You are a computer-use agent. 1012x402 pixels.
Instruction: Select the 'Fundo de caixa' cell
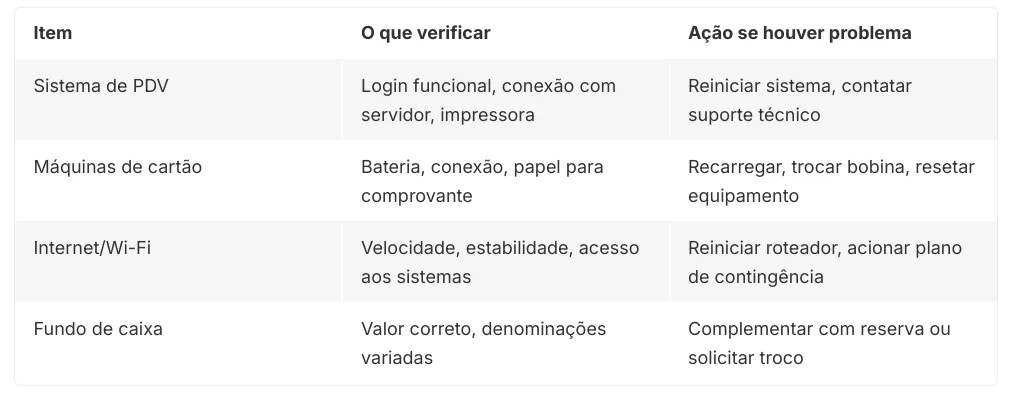point(98,329)
